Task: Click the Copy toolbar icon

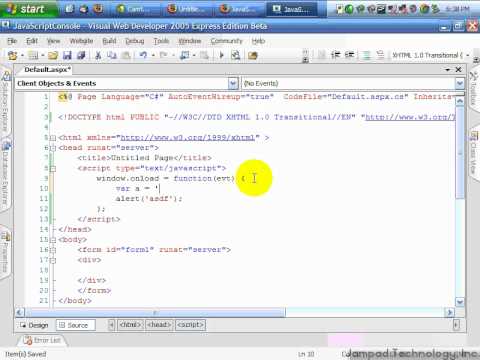Action: (112, 55)
